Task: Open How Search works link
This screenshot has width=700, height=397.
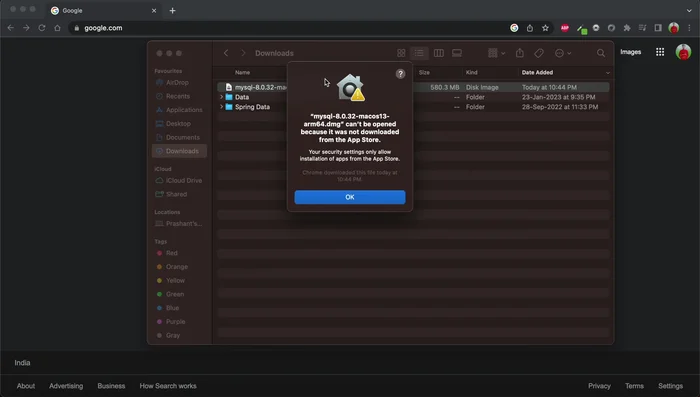Action: click(x=168, y=386)
